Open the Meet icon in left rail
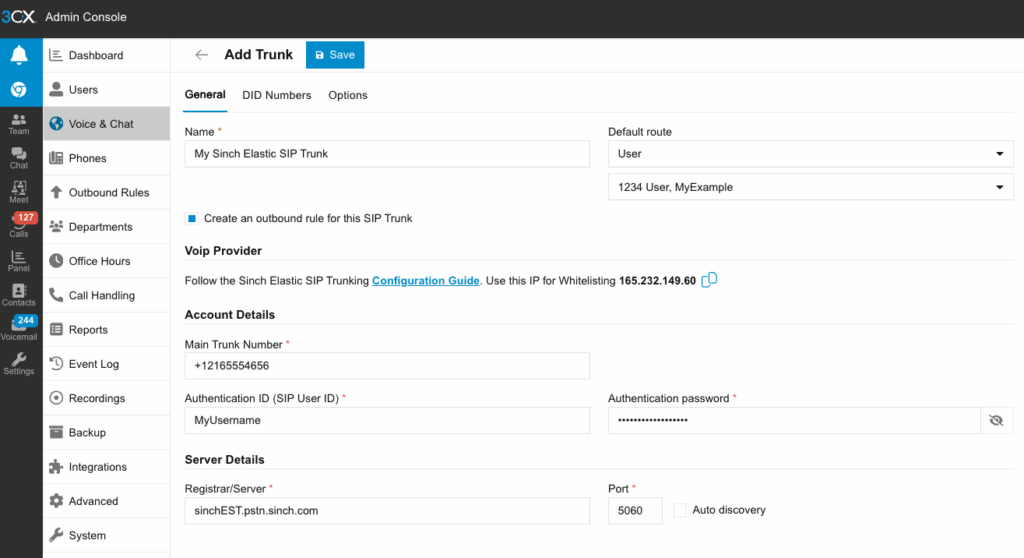The image size is (1024, 558). pos(19,192)
